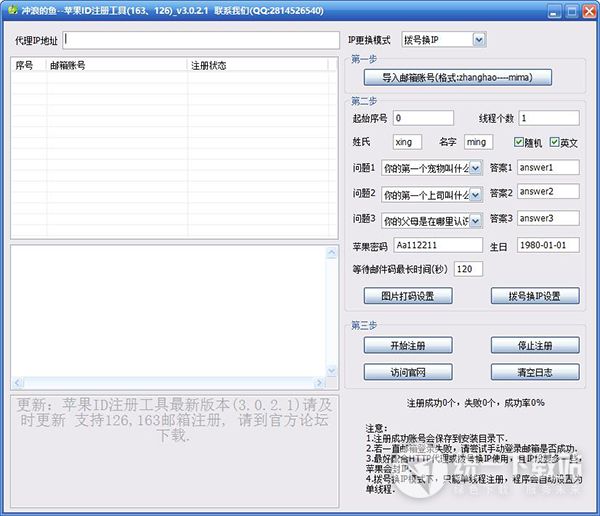Minimize the registration tool window
Screen dimensions: 600x516
[554, 11]
